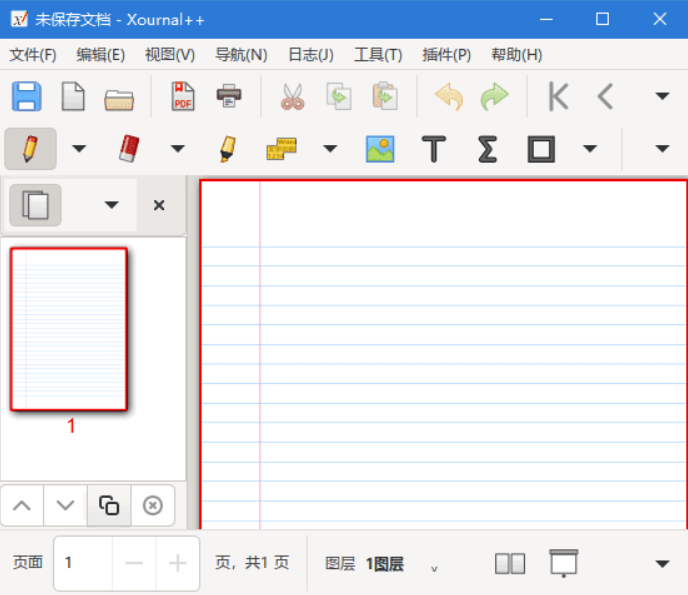The width and height of the screenshot is (688, 595).
Task: Open the sidebar view selector dropdown
Action: (111, 204)
